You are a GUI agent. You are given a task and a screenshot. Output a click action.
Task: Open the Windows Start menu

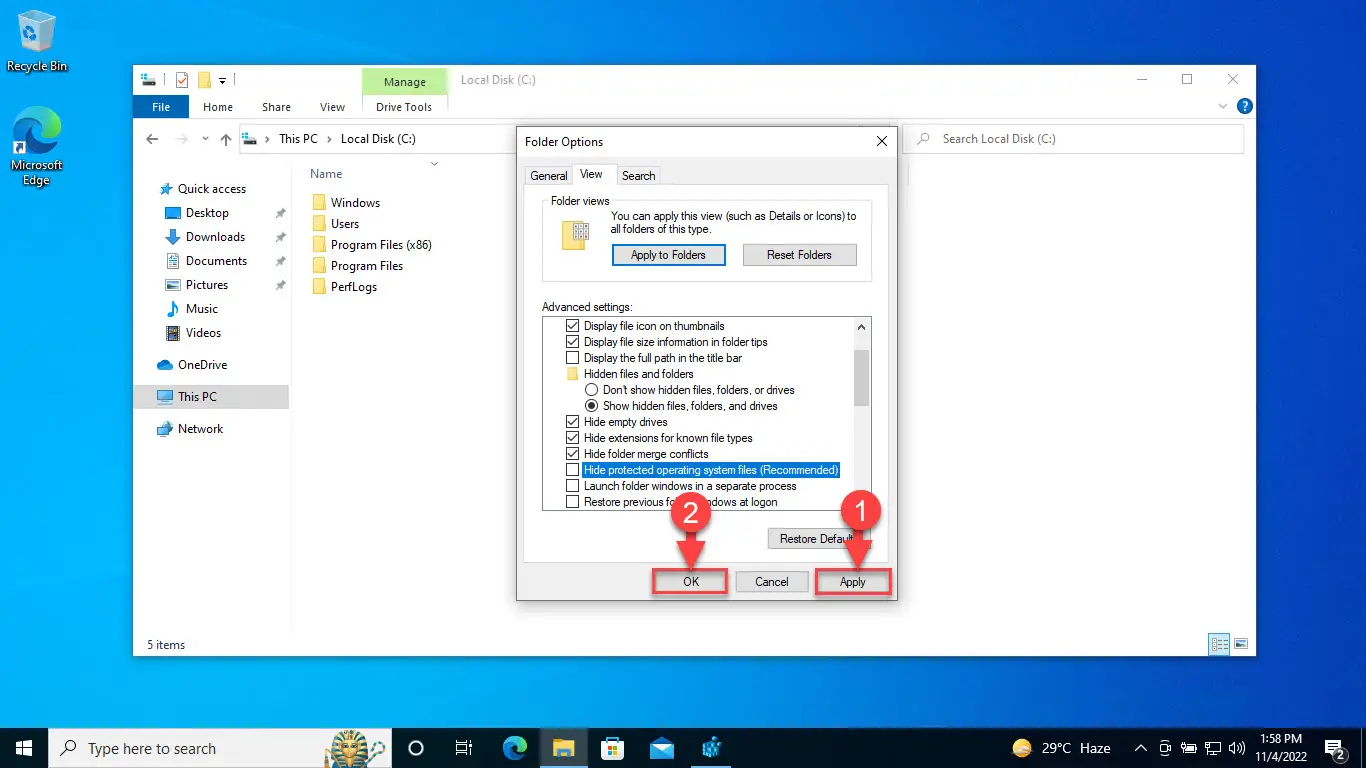pyautogui.click(x=24, y=748)
